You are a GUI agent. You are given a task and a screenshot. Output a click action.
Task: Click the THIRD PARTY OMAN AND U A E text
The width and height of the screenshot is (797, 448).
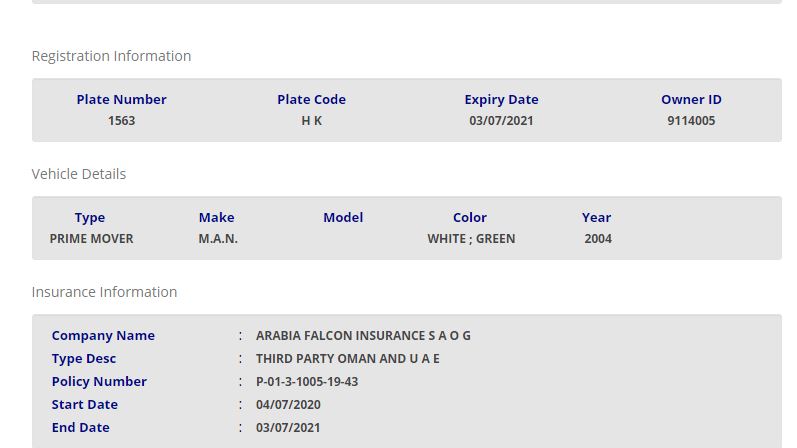[x=347, y=359]
